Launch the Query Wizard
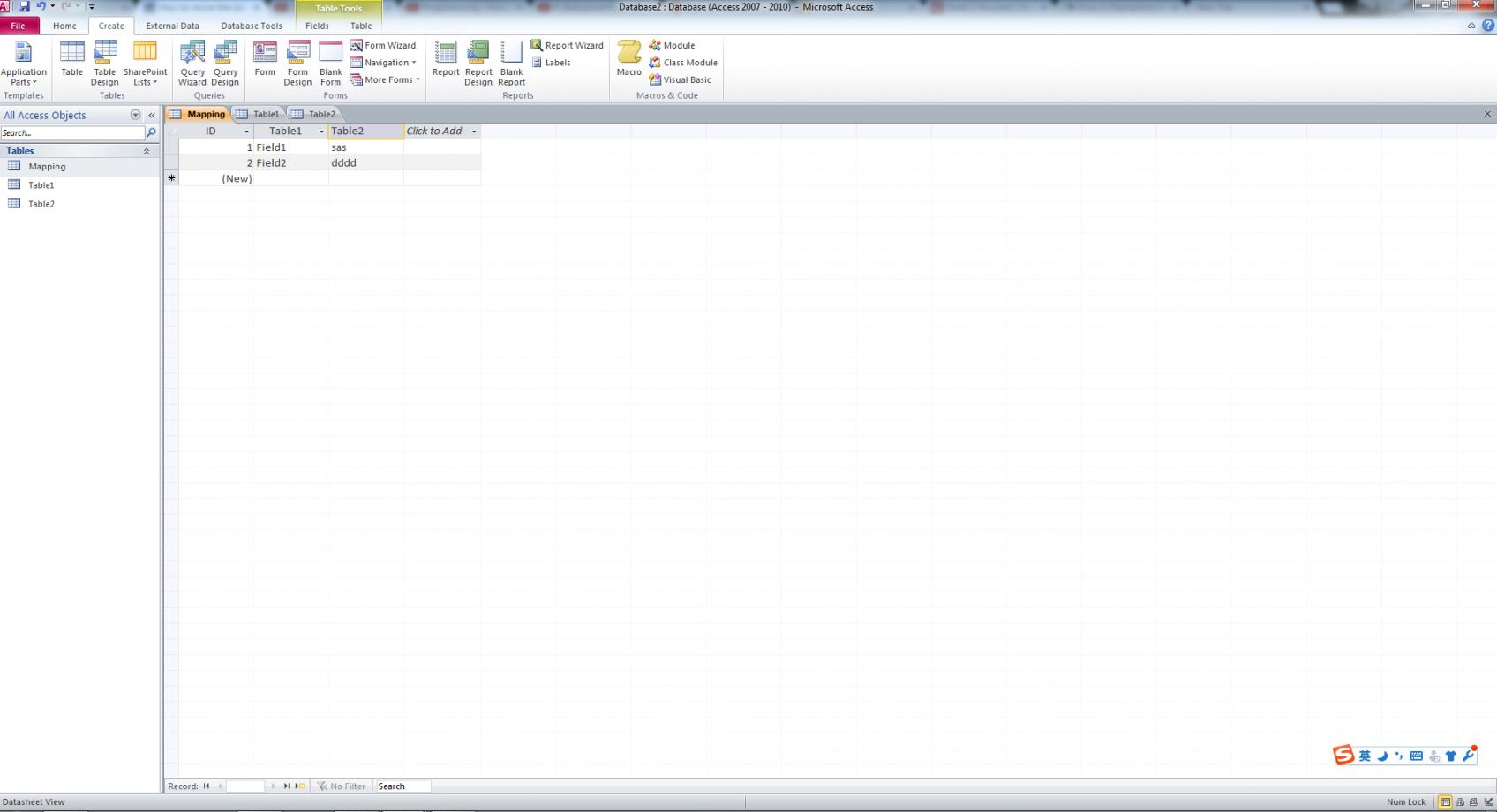Screen dimensions: 1497x812 click(192, 63)
